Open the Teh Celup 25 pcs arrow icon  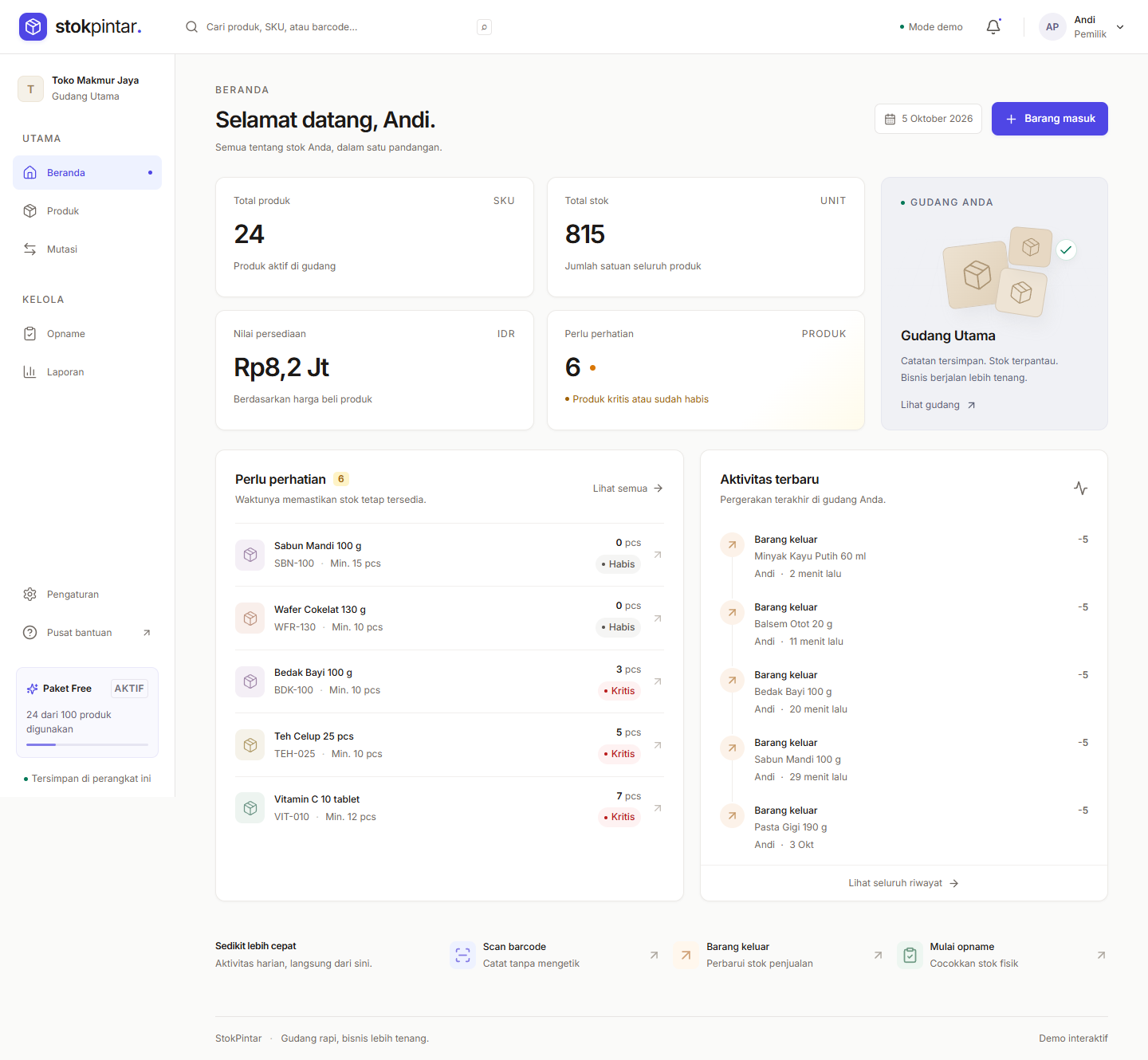[658, 745]
